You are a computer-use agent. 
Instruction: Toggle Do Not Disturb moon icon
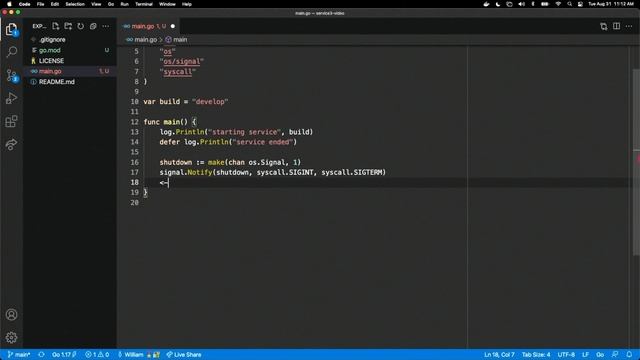(x=498, y=4)
